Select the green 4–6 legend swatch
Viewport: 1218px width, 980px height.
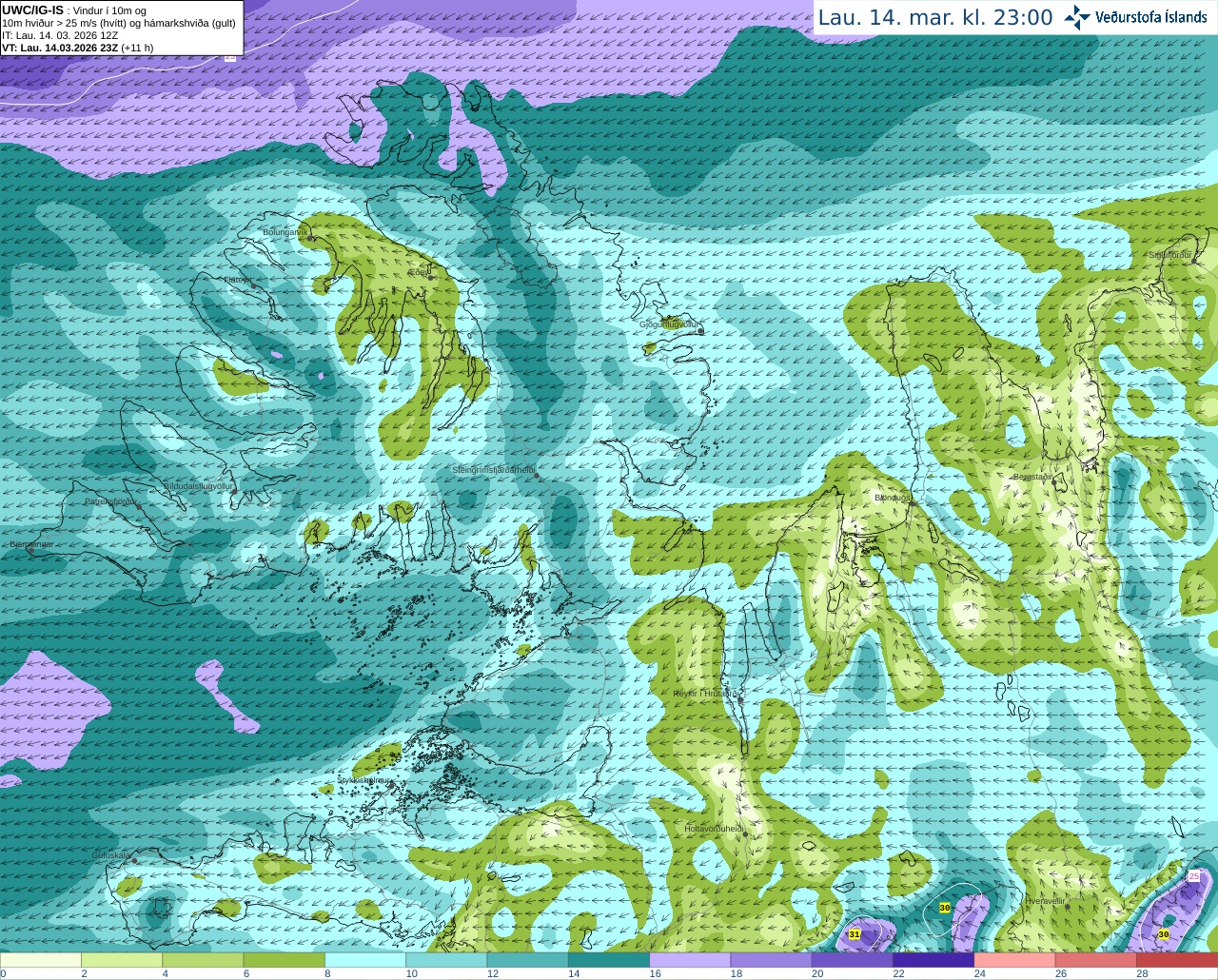coord(203,960)
